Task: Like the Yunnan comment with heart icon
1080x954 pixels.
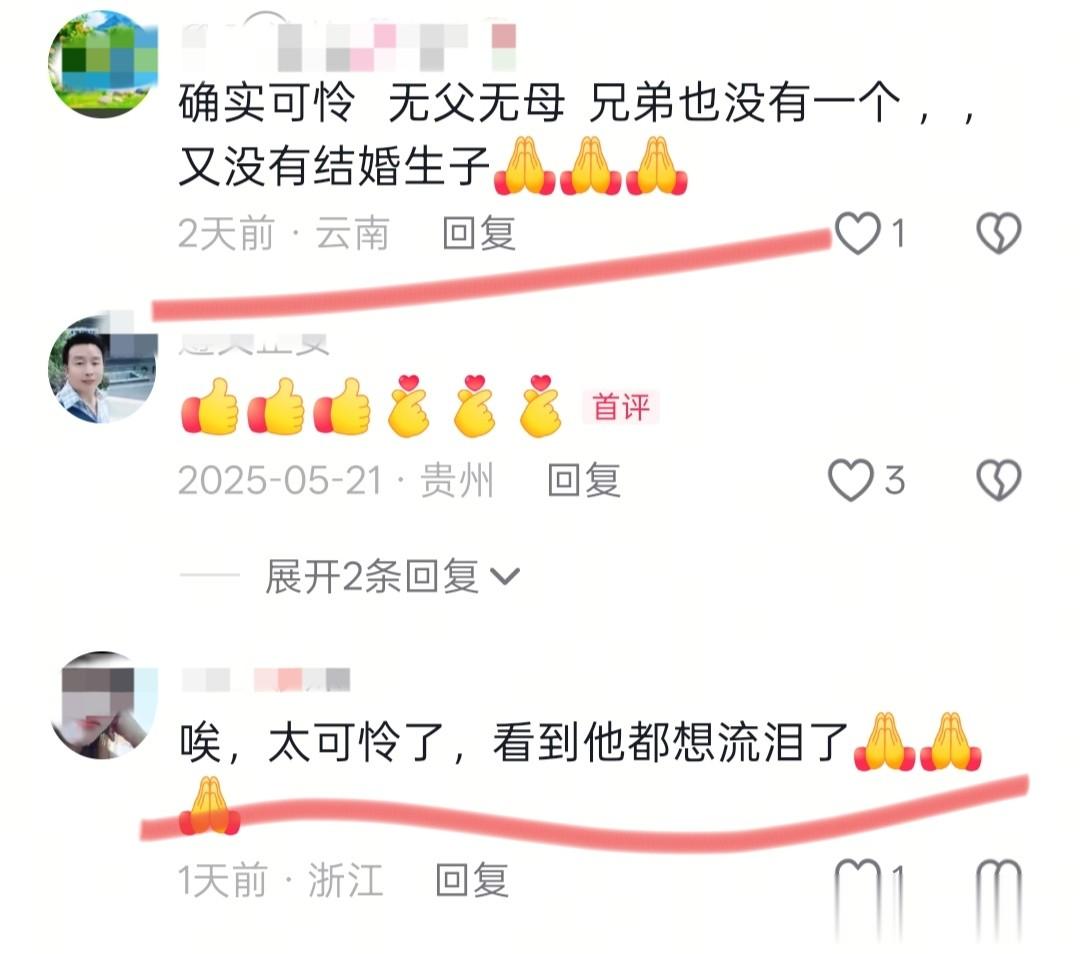Action: pyautogui.click(x=858, y=233)
